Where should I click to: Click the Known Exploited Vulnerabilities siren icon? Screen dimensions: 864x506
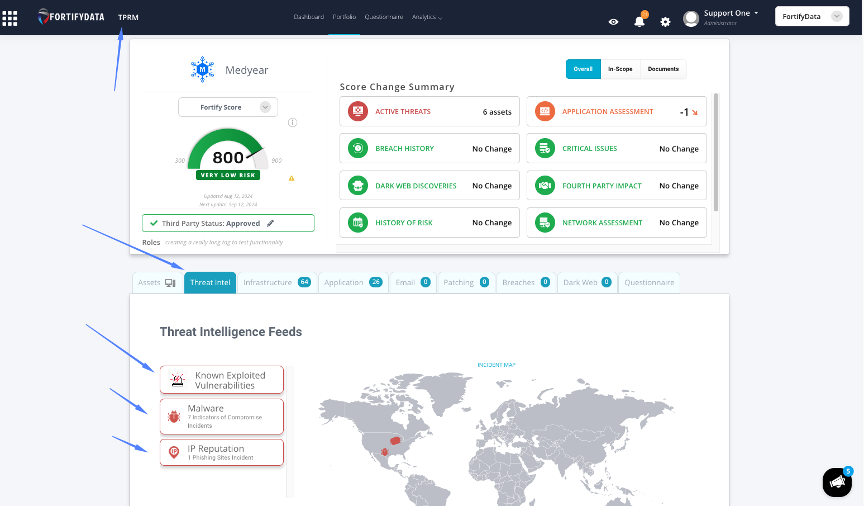[x=177, y=380]
